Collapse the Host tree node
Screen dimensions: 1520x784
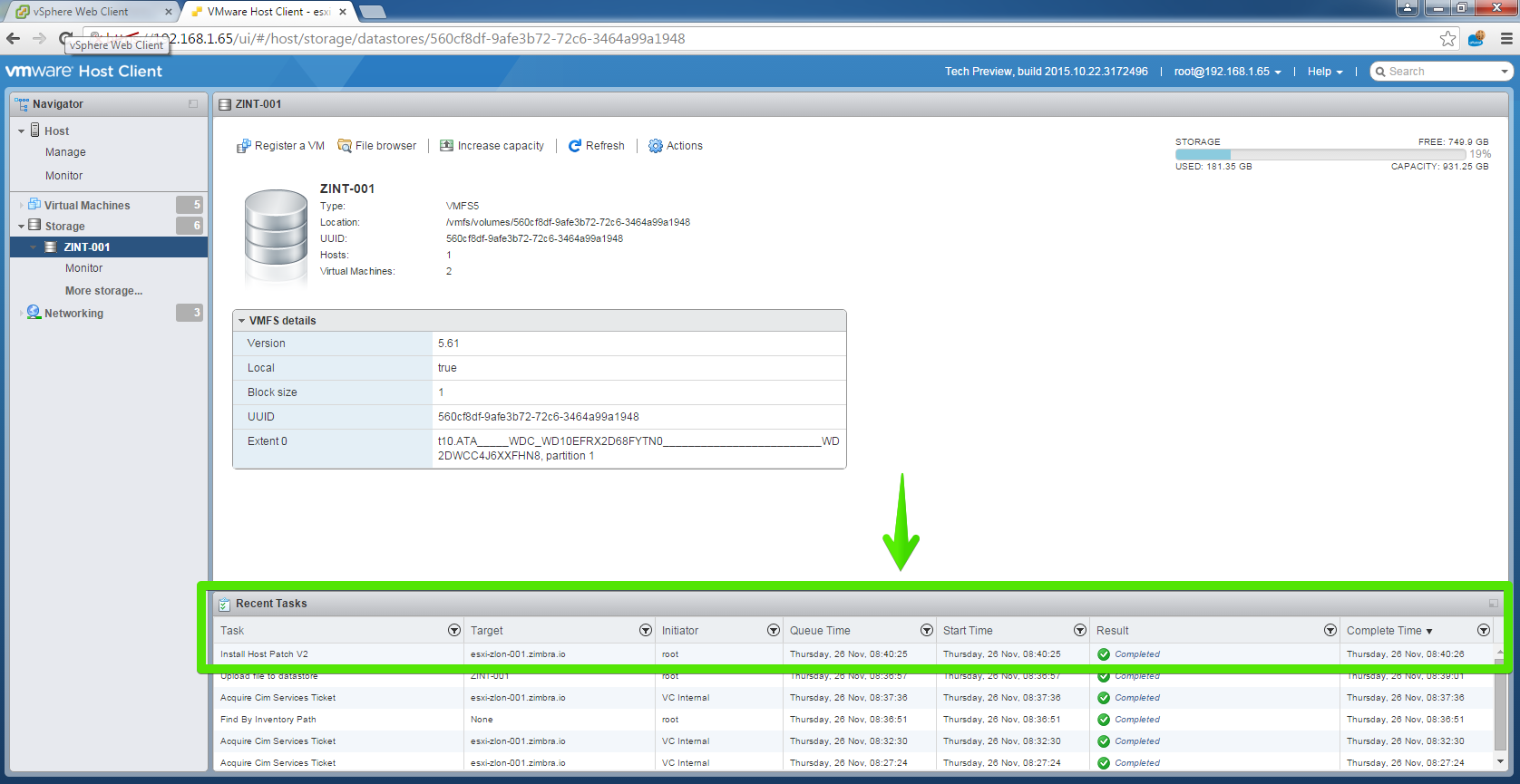(22, 131)
